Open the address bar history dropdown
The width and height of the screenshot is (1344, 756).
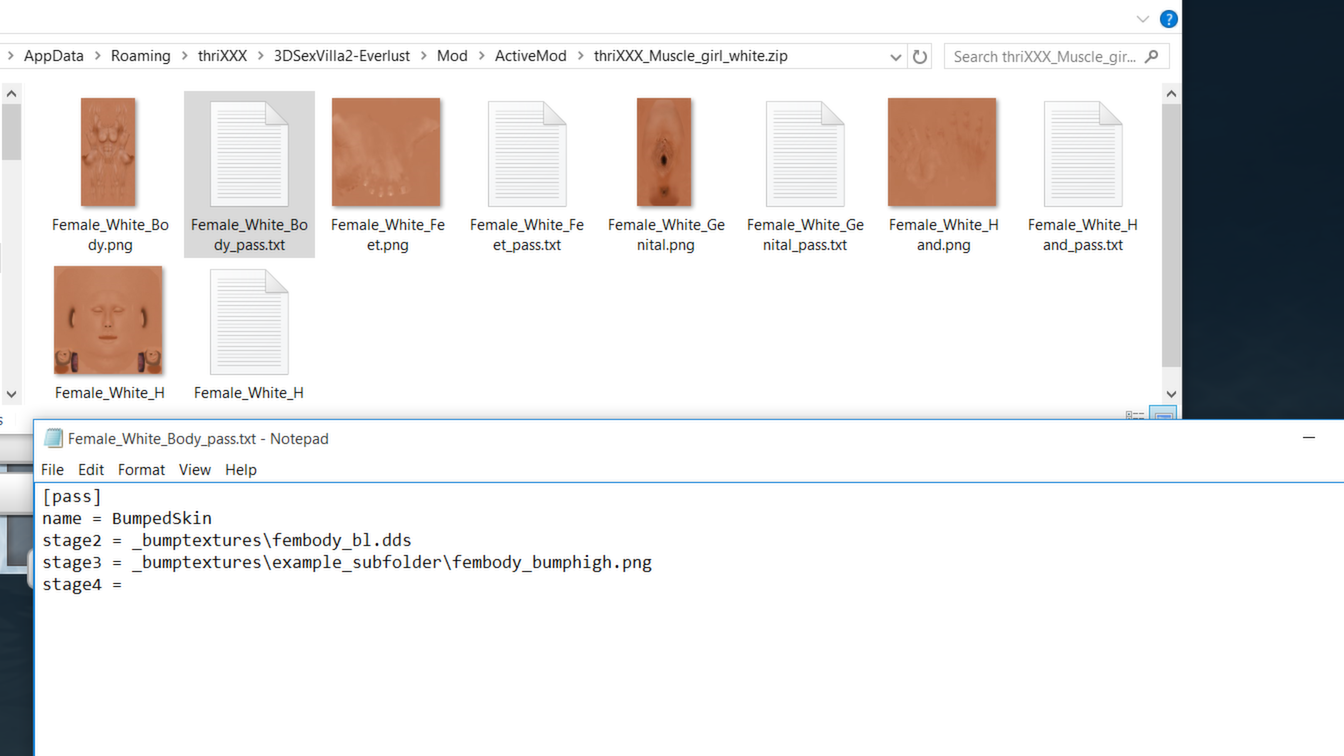(x=896, y=57)
